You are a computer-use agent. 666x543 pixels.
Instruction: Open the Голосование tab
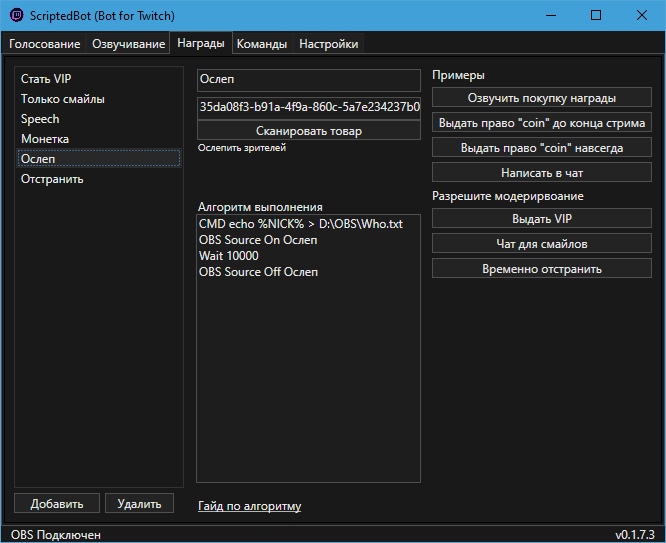[x=45, y=44]
